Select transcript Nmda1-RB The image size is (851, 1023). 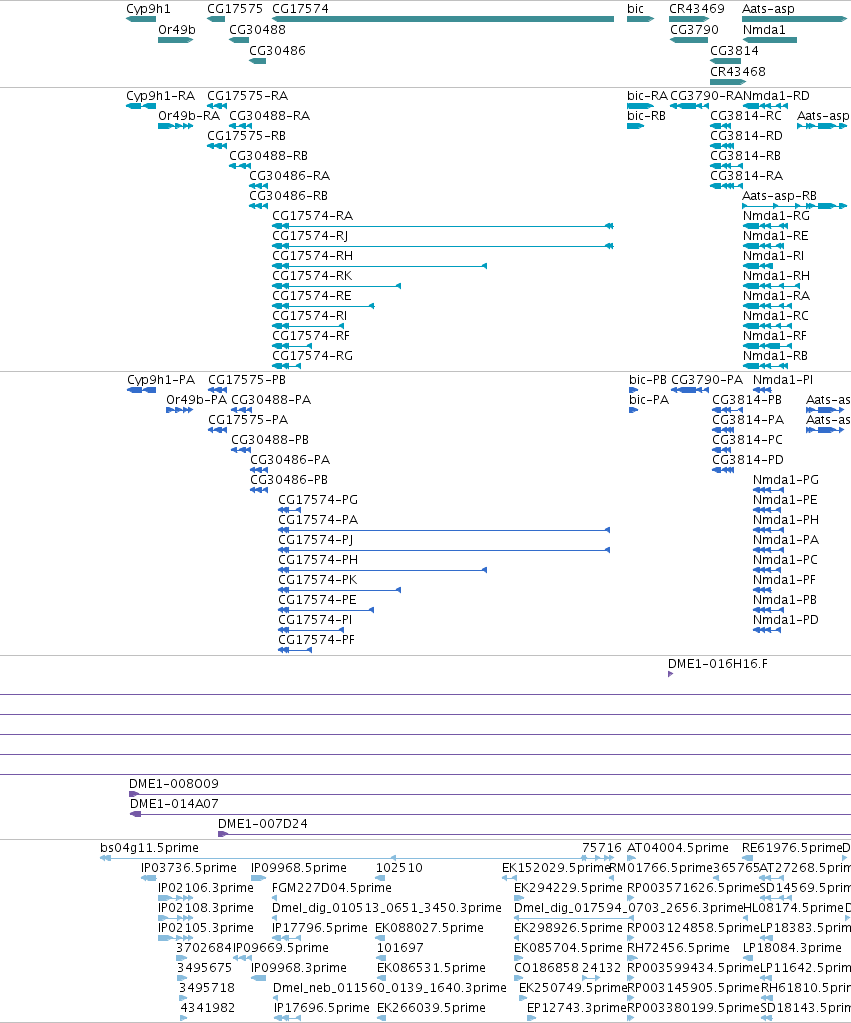click(x=766, y=366)
